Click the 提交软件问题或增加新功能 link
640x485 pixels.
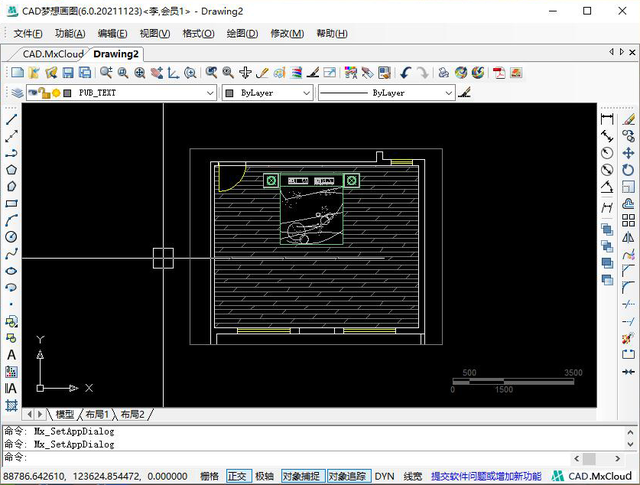[486, 476]
